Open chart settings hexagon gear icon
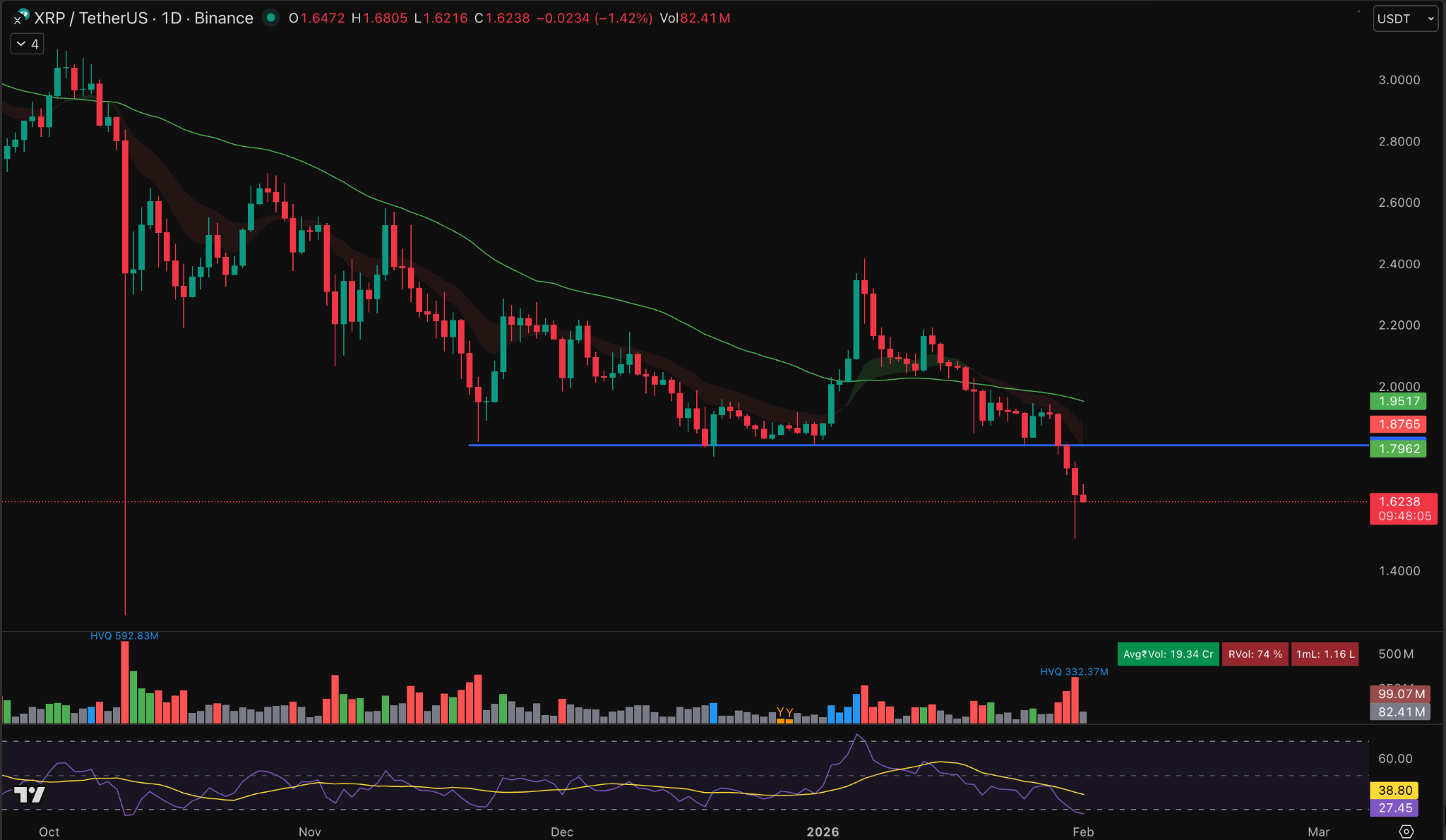This screenshot has height=840, width=1446. coord(1406,832)
